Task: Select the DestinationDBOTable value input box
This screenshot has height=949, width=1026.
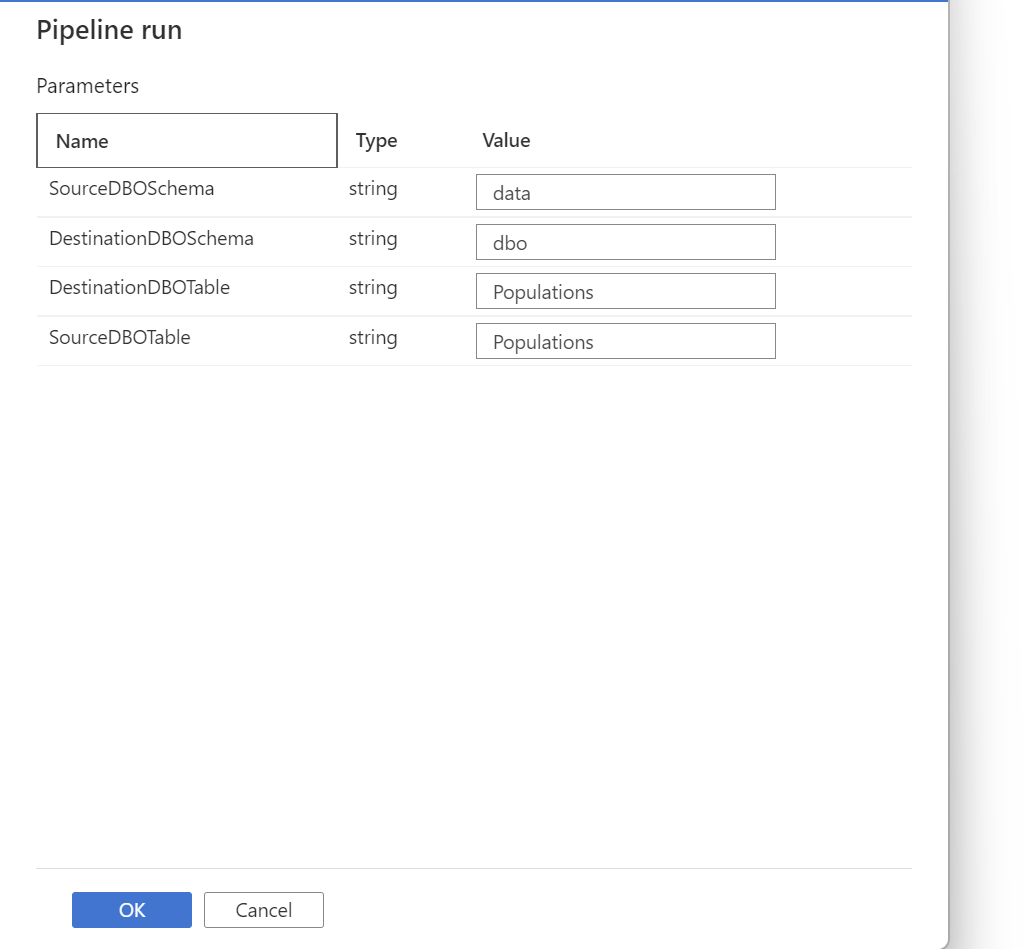Action: coord(626,291)
